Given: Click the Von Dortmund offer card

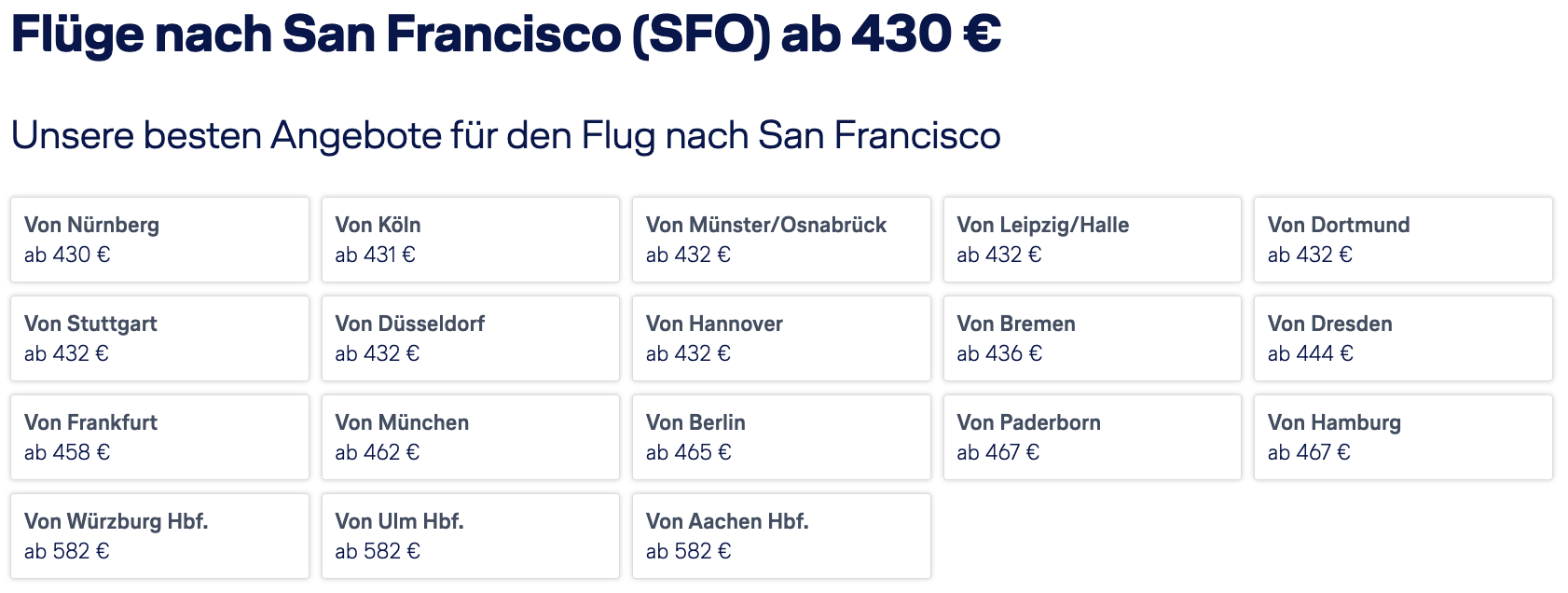Looking at the screenshot, I should 1403,240.
